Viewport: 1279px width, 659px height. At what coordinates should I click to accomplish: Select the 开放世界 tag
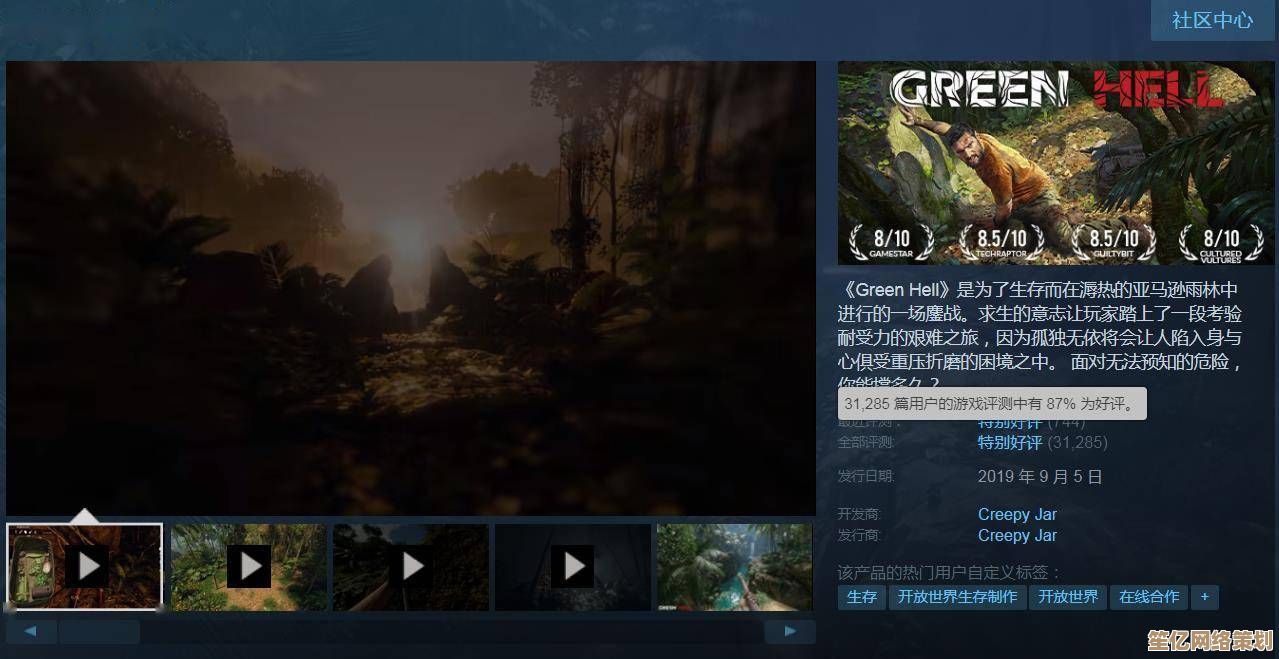1067,597
